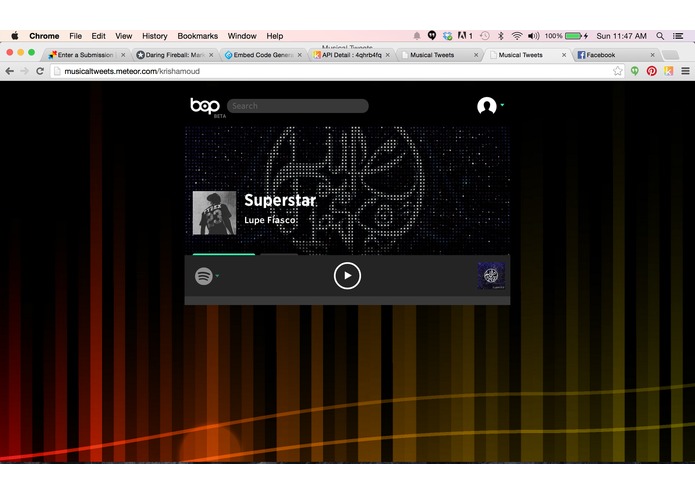The width and height of the screenshot is (695, 494).
Task: Click the track progress bar
Action: (347, 300)
